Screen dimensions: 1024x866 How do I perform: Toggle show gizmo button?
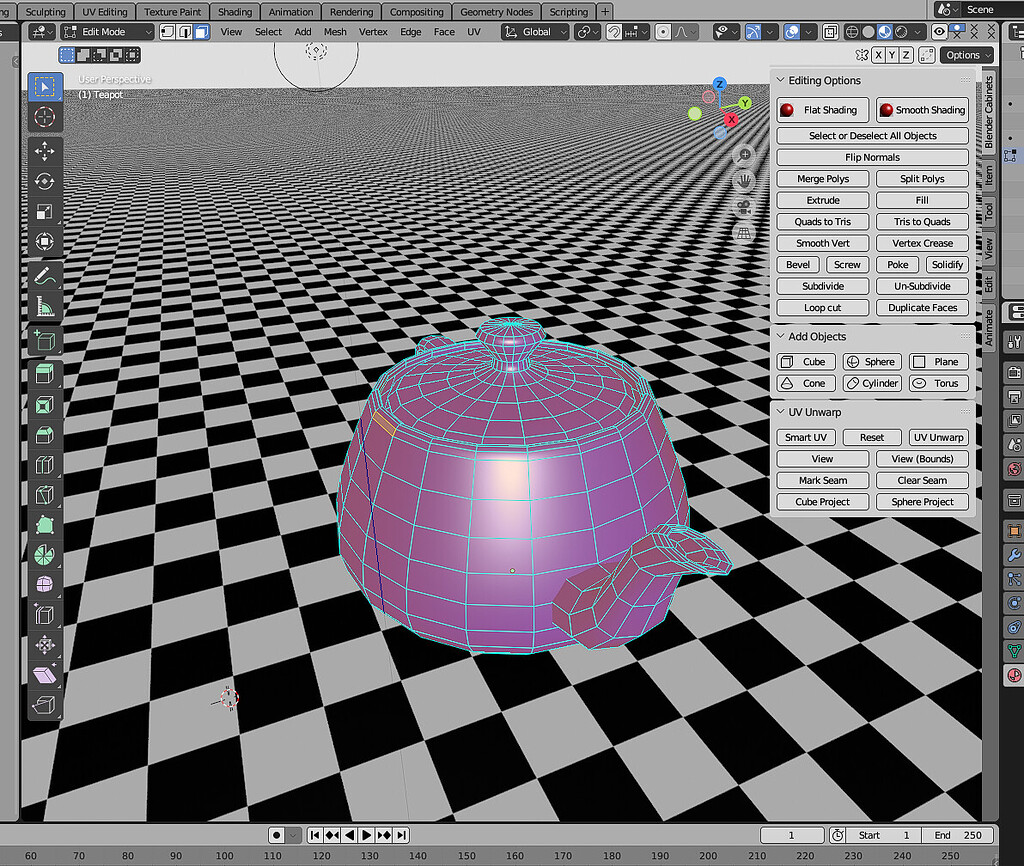(x=753, y=32)
